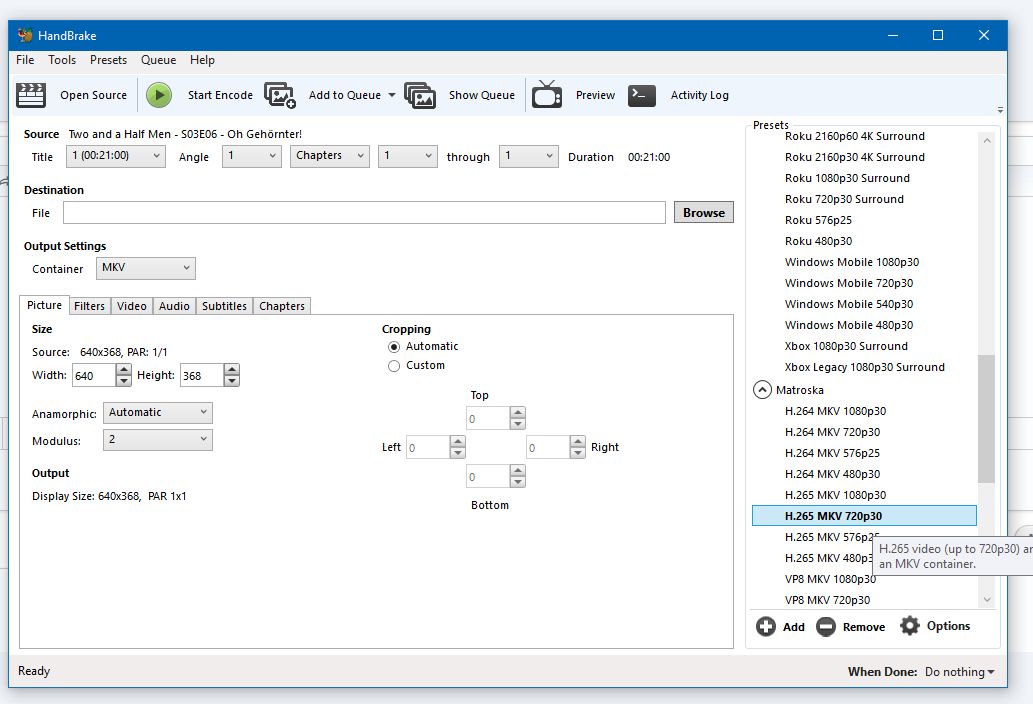
Task: Open the end chapter dropdown after through
Action: coord(529,156)
